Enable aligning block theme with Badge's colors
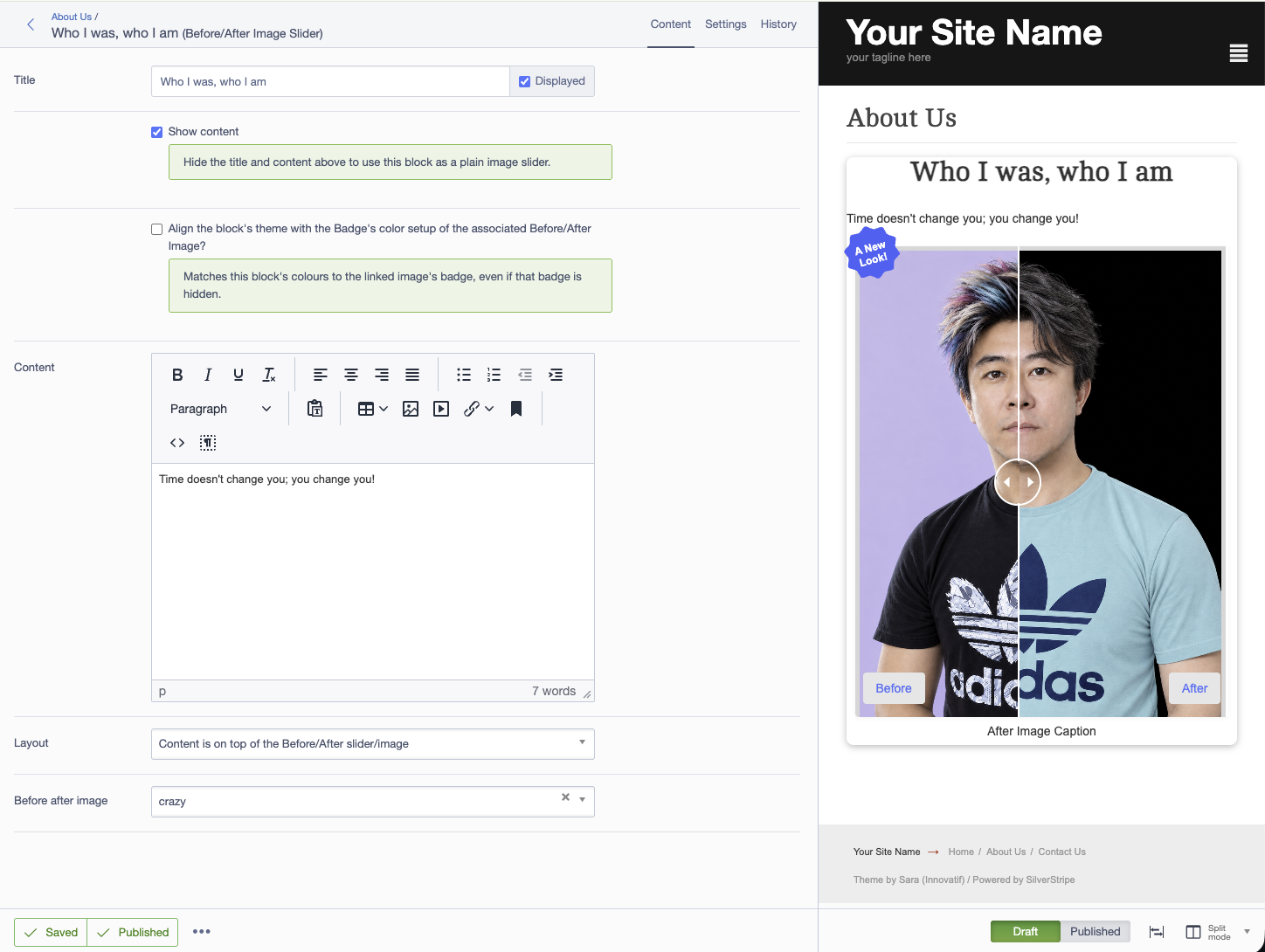The image size is (1265, 952). coord(157,229)
